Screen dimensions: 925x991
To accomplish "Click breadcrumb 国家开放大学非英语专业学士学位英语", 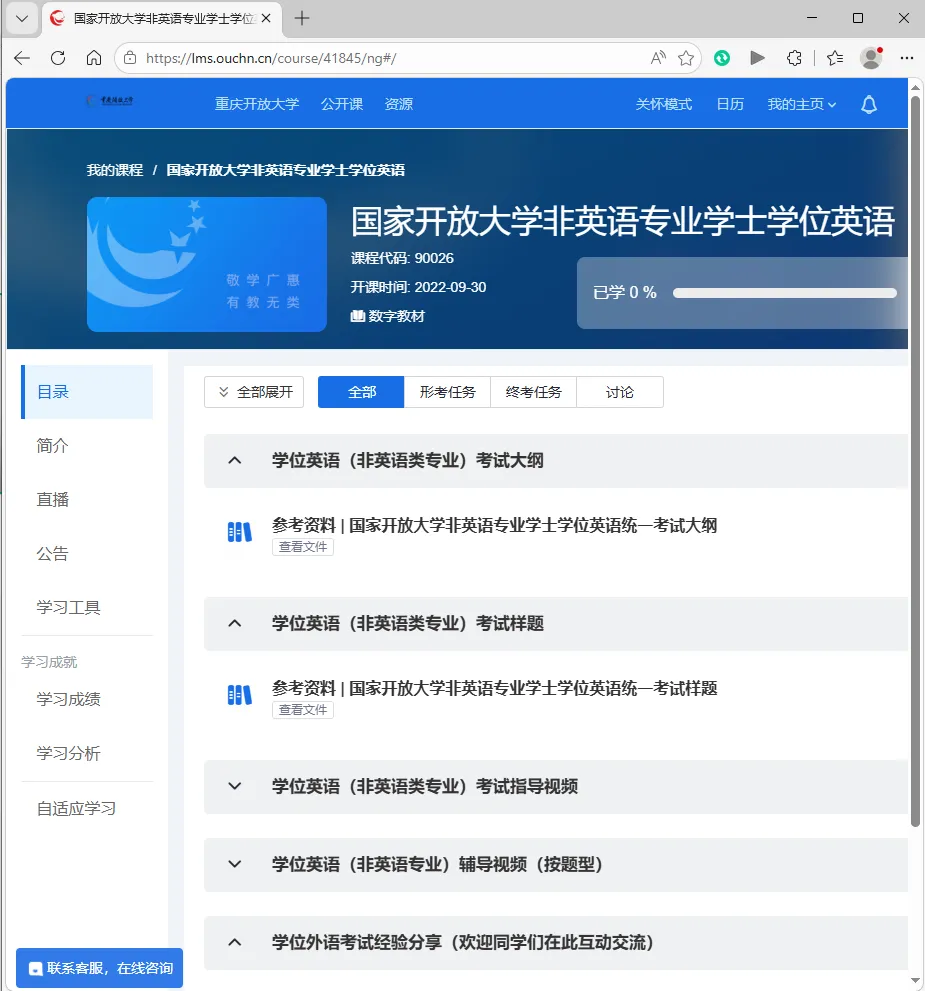I will pos(286,170).
